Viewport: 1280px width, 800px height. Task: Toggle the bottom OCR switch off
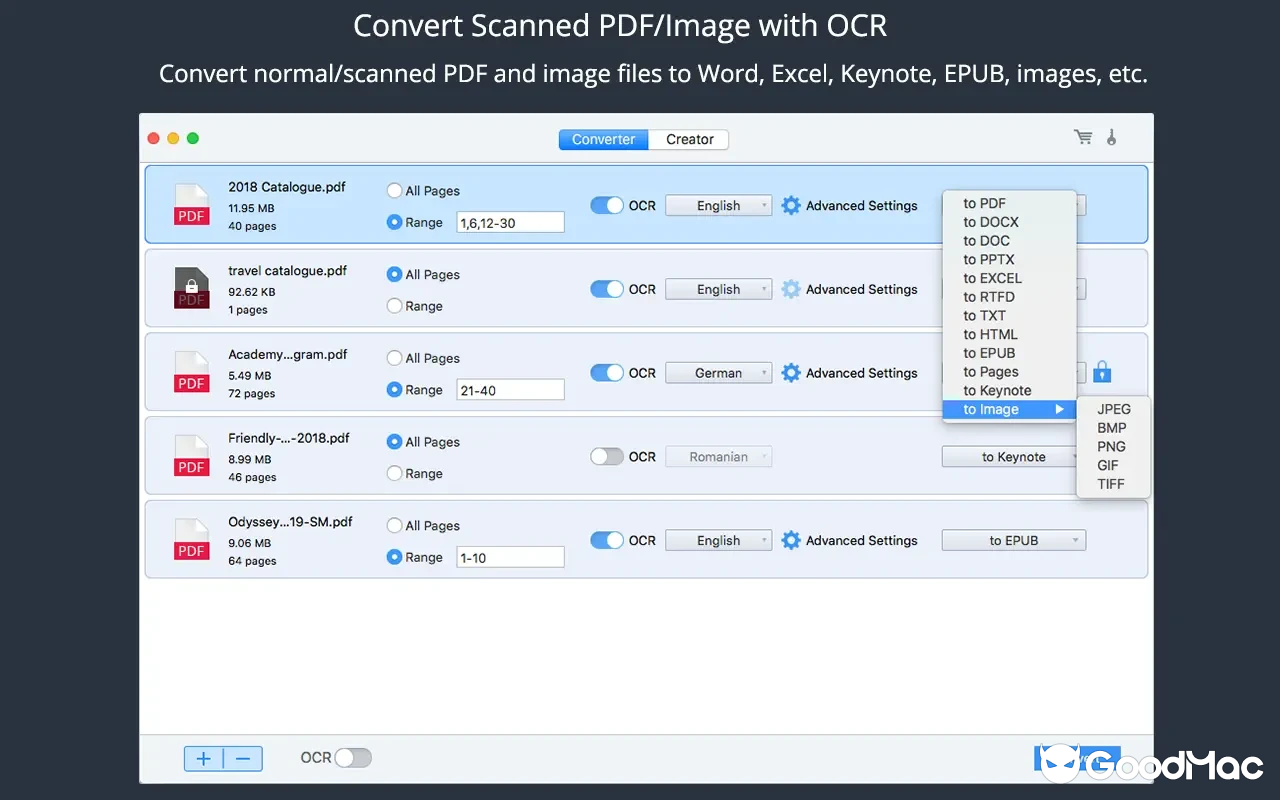point(352,758)
